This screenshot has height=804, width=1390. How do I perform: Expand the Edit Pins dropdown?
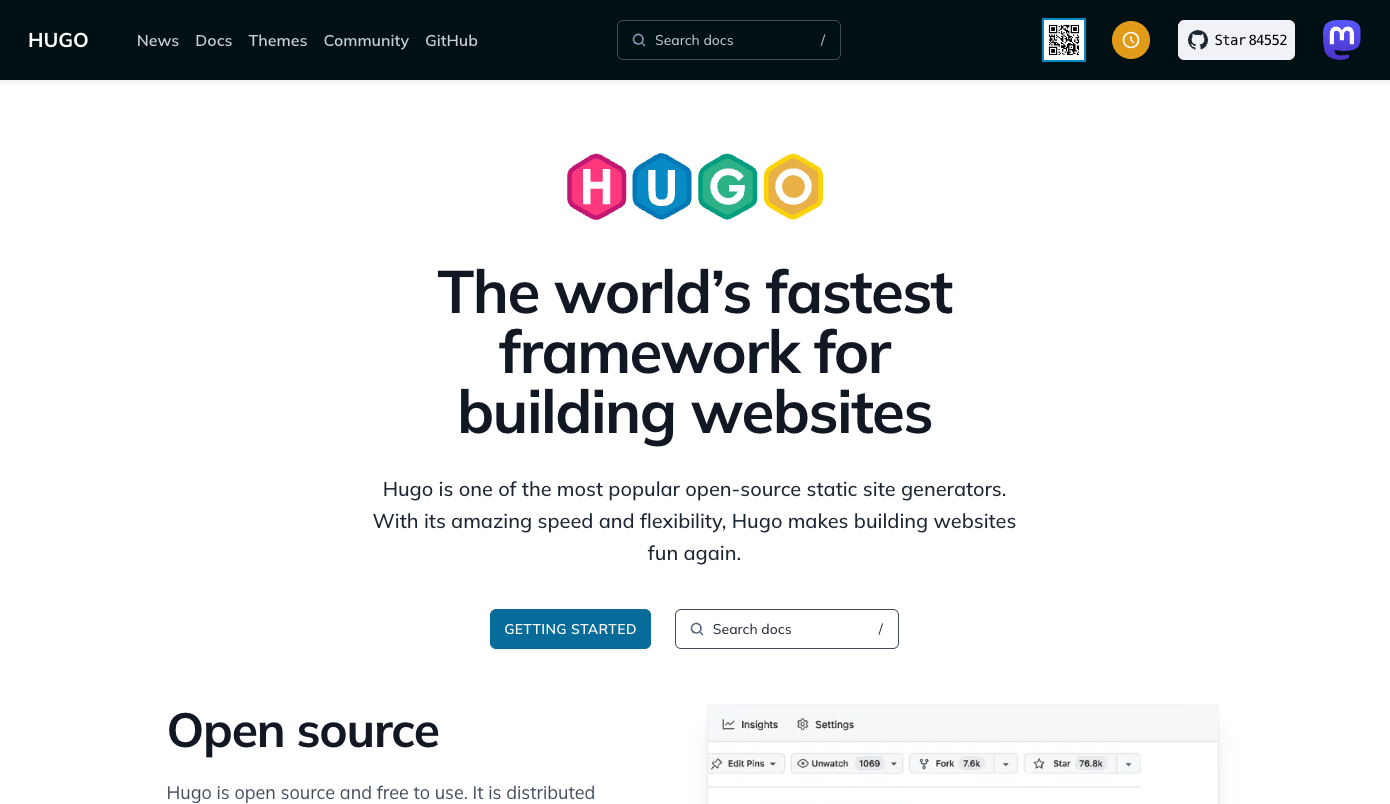coord(747,763)
